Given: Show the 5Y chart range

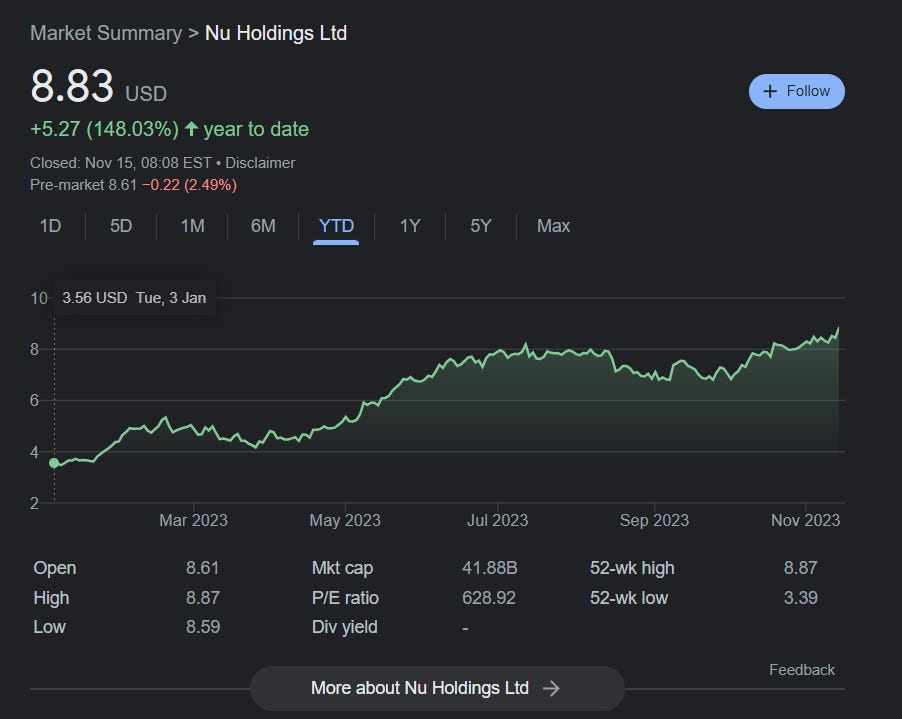Looking at the screenshot, I should 481,226.
